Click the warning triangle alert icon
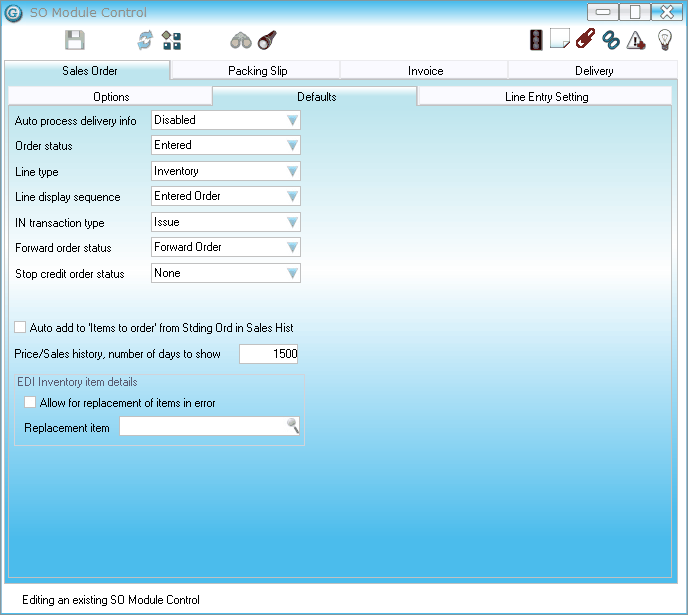 point(636,40)
